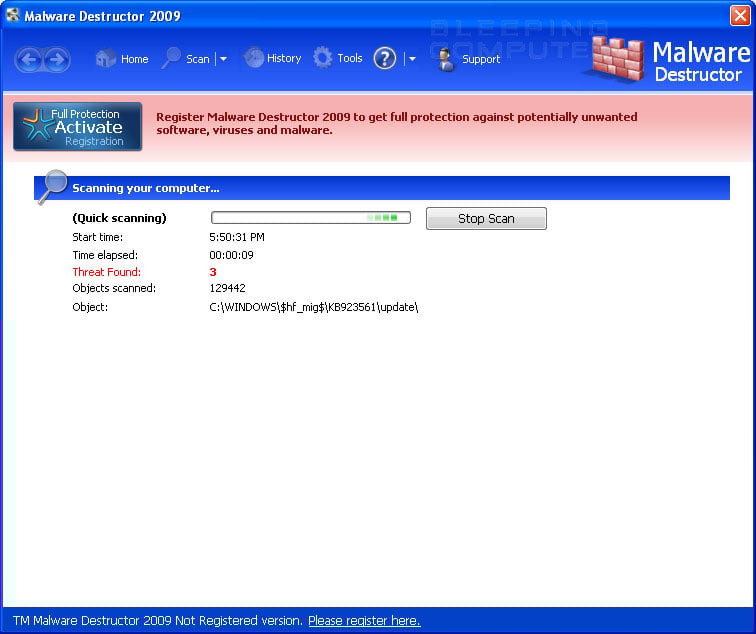Click the start time 5:50:31 PM
Viewport: 756px width, 634px height.
click(237, 237)
